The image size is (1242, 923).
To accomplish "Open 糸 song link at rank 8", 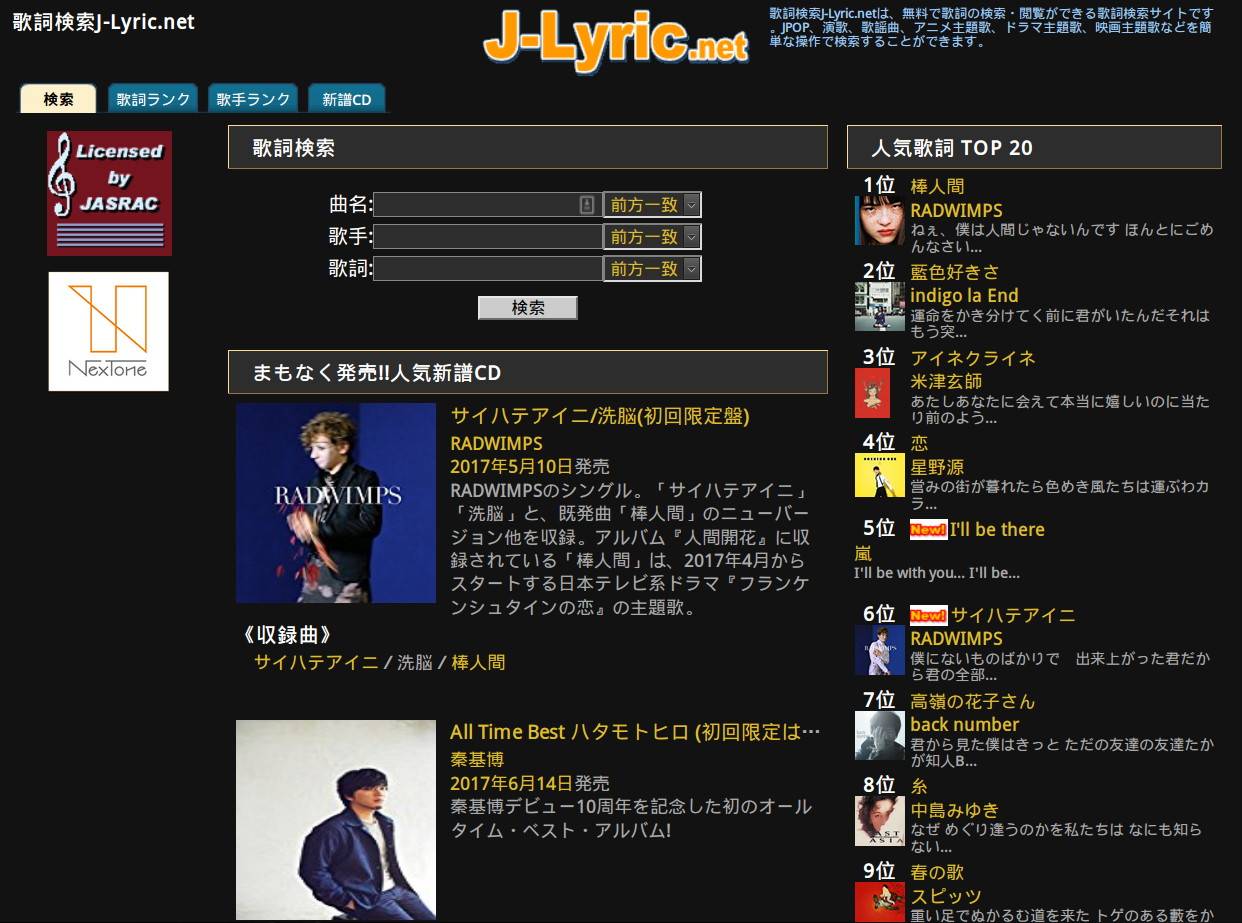I will point(919,787).
